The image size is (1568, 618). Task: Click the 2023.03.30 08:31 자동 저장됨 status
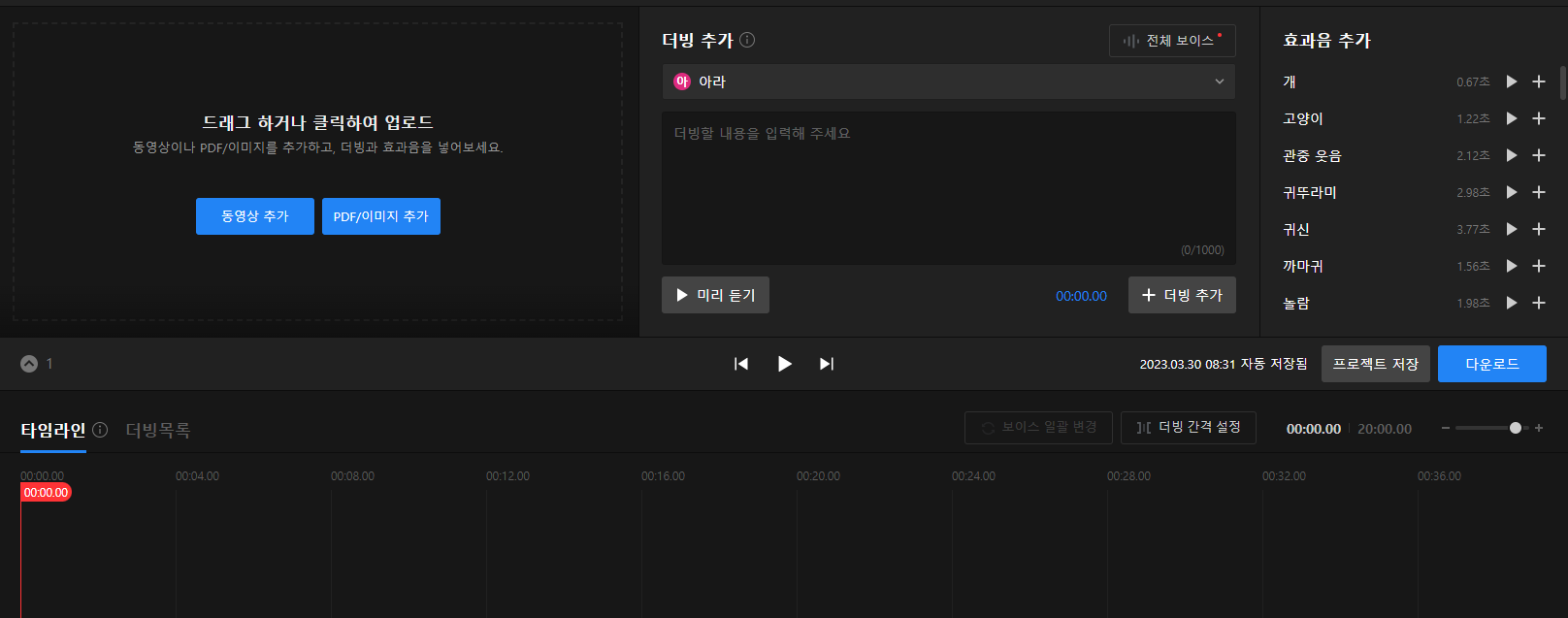pyautogui.click(x=1224, y=364)
